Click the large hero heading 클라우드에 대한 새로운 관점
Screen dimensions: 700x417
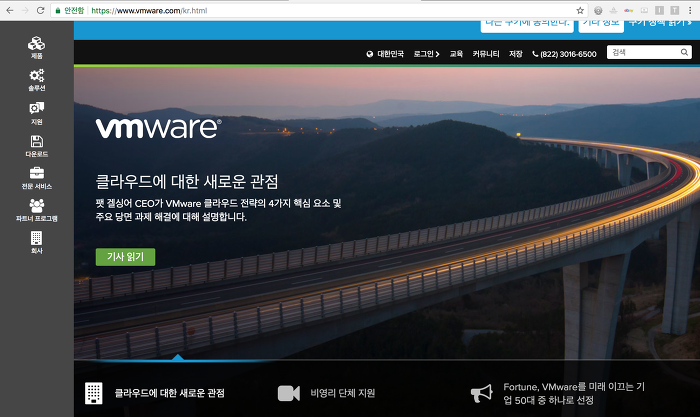pyautogui.click(x=187, y=182)
